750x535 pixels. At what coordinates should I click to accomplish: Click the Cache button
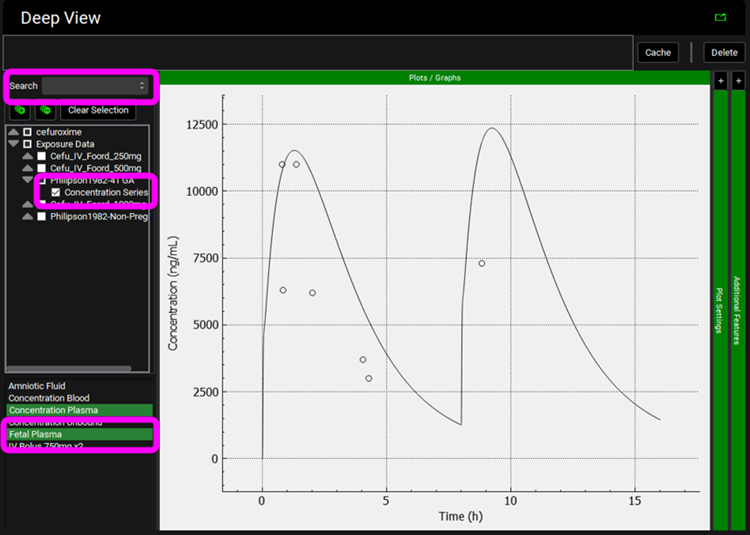tap(658, 52)
